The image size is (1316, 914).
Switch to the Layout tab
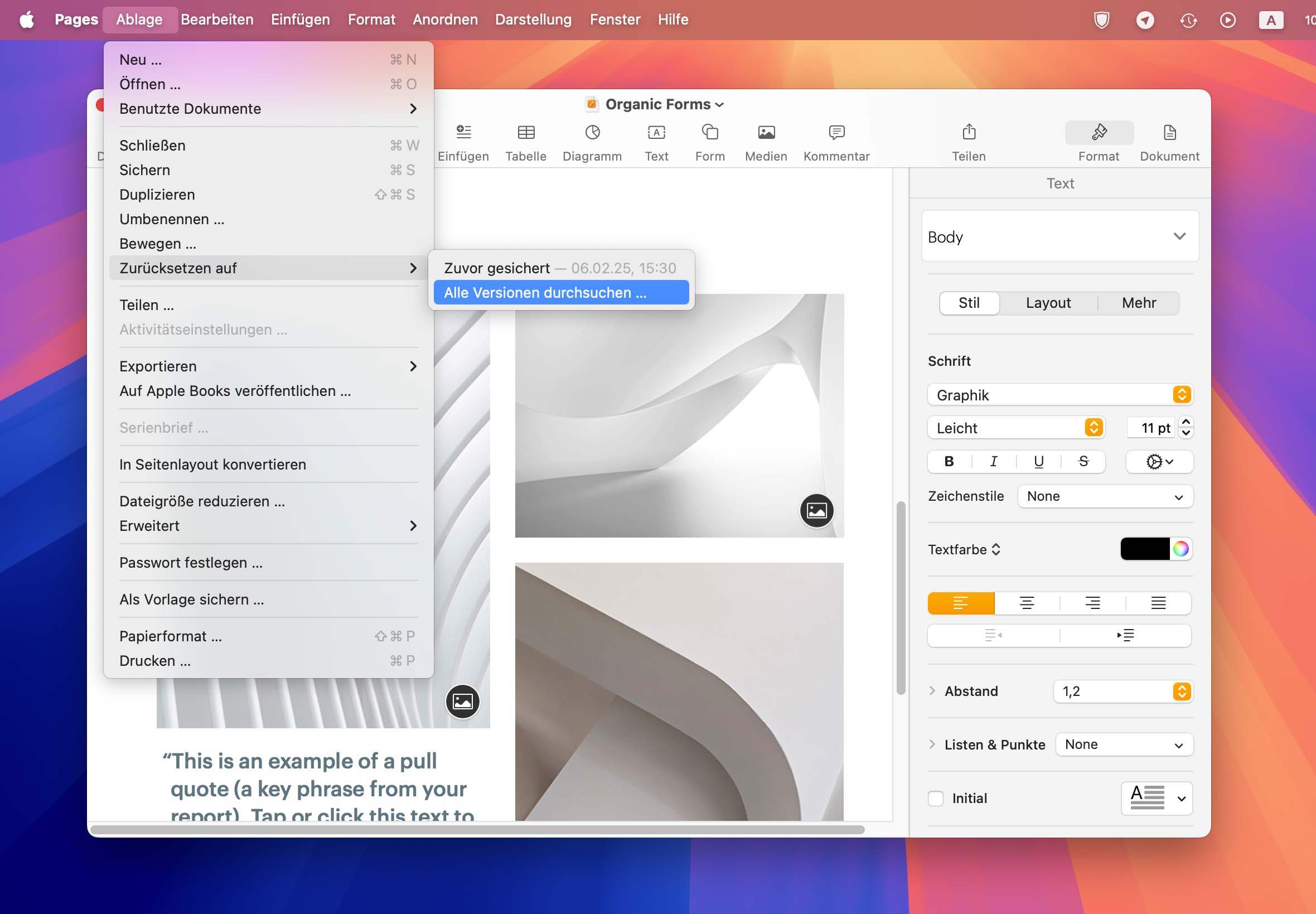pos(1047,303)
